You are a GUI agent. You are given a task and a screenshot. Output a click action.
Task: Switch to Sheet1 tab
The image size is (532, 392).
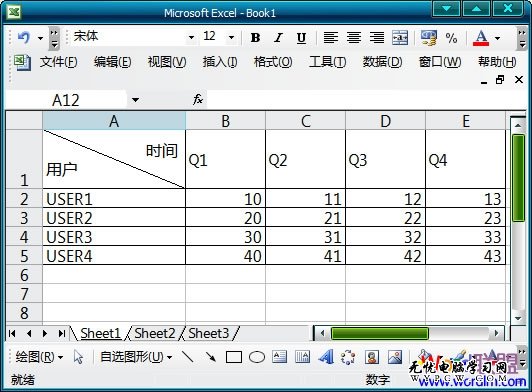pos(100,333)
